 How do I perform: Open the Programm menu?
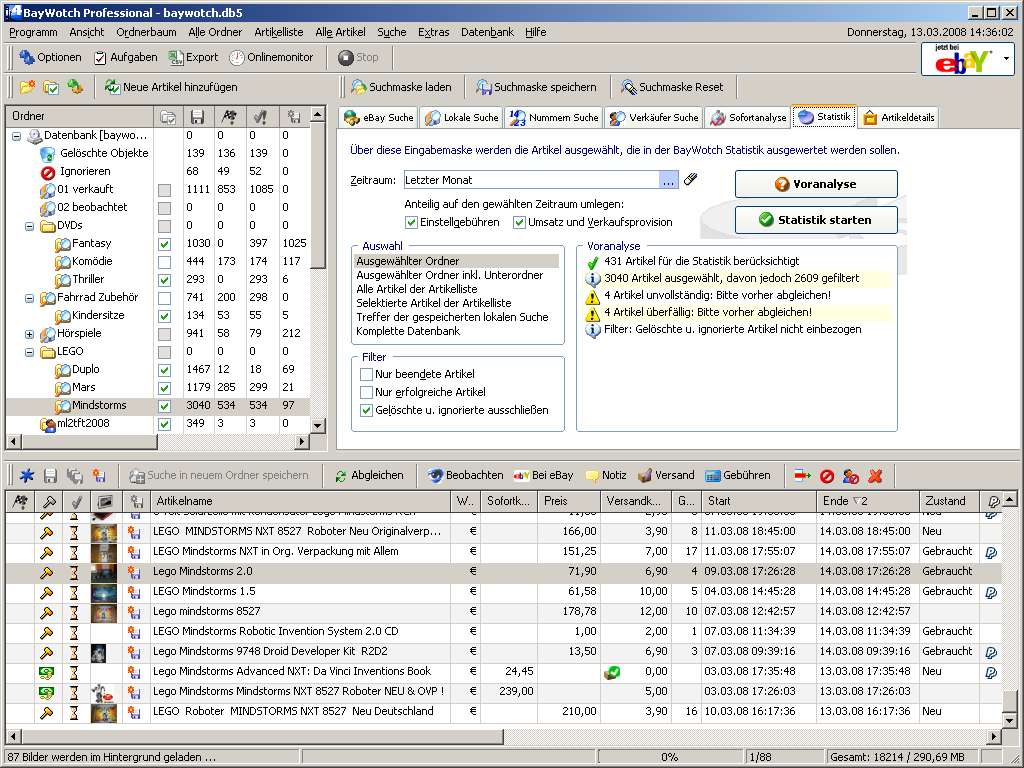click(x=33, y=32)
